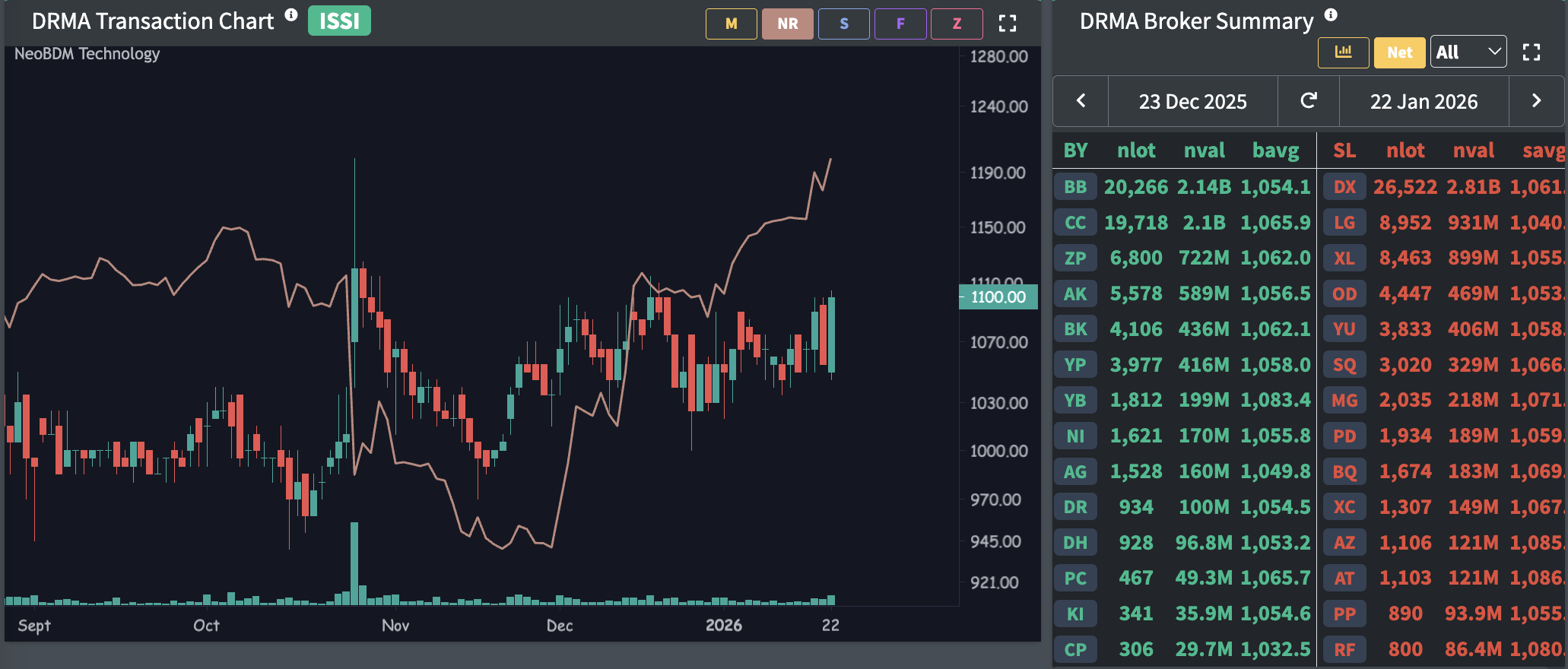Toggle the M series on the chart
1568x669 pixels.
coord(731,24)
